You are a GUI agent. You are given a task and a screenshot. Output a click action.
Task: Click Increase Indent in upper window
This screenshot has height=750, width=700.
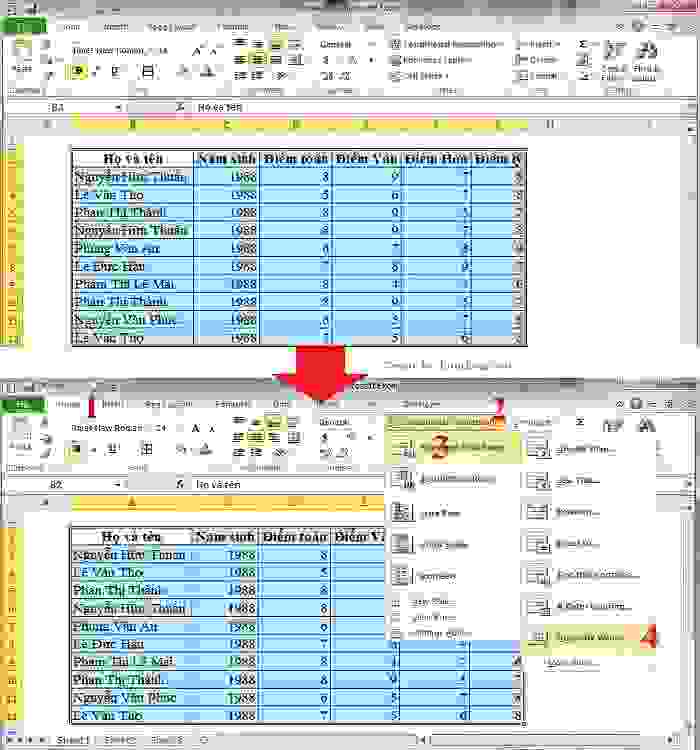point(258,76)
